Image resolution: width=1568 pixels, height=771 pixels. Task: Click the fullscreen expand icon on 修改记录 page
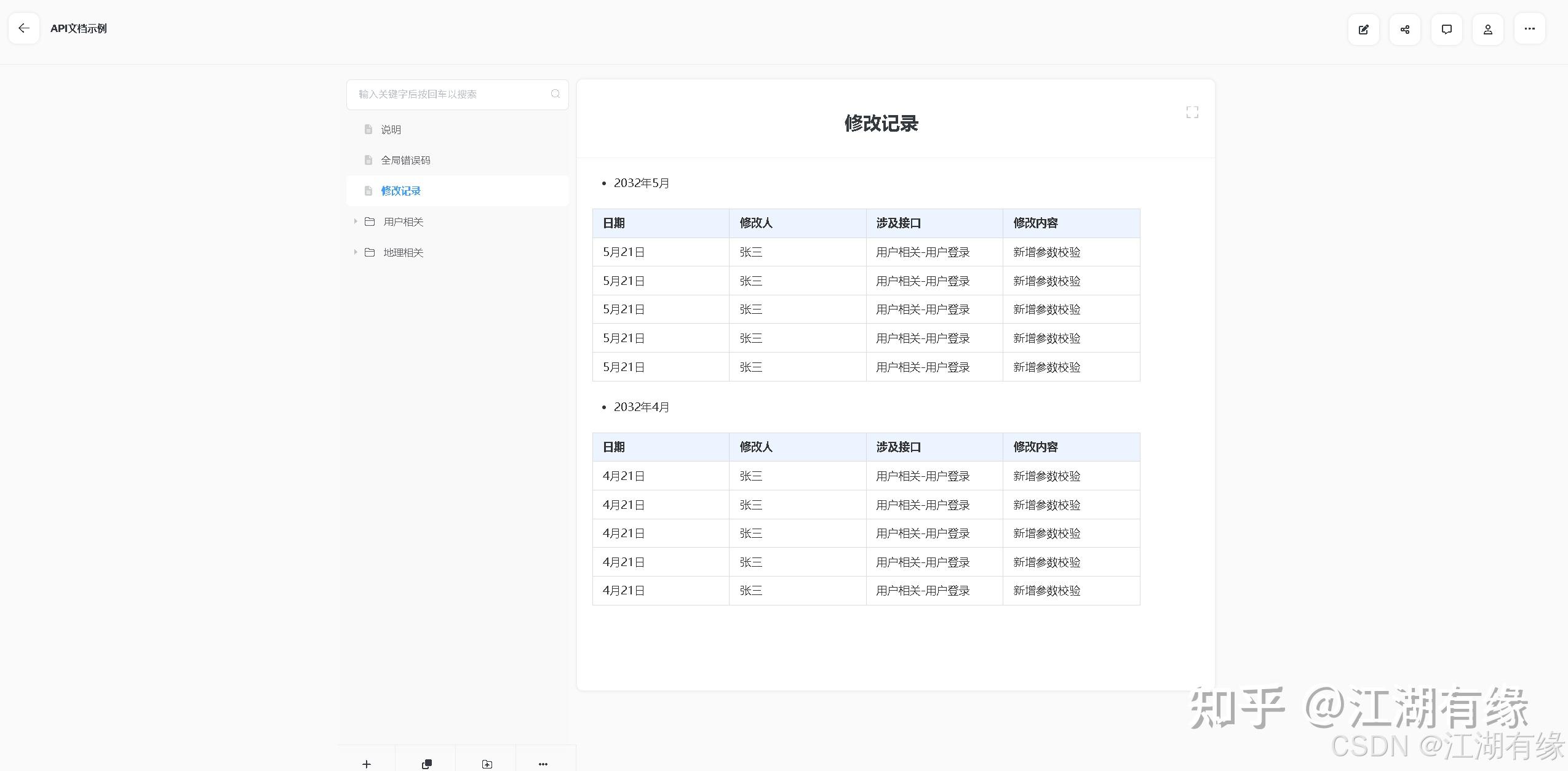point(1192,111)
